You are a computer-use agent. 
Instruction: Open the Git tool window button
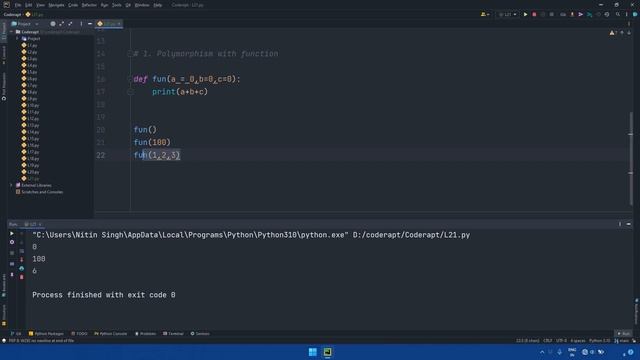coord(16,333)
